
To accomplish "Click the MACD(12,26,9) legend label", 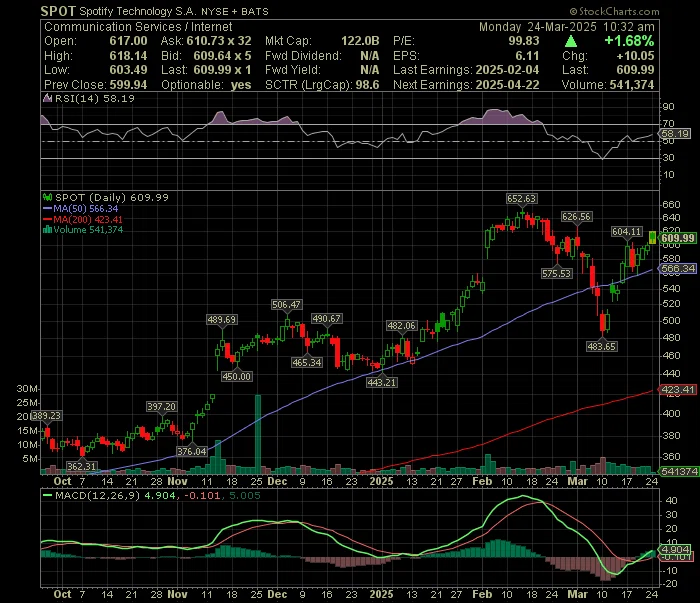I will point(97,495).
